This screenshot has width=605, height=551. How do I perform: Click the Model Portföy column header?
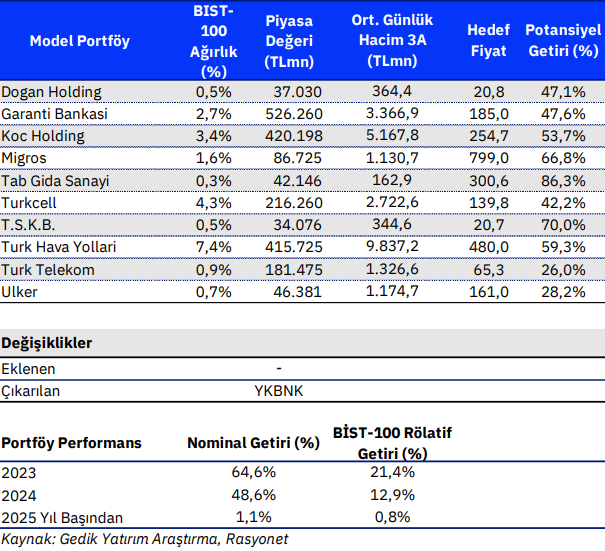click(x=80, y=41)
